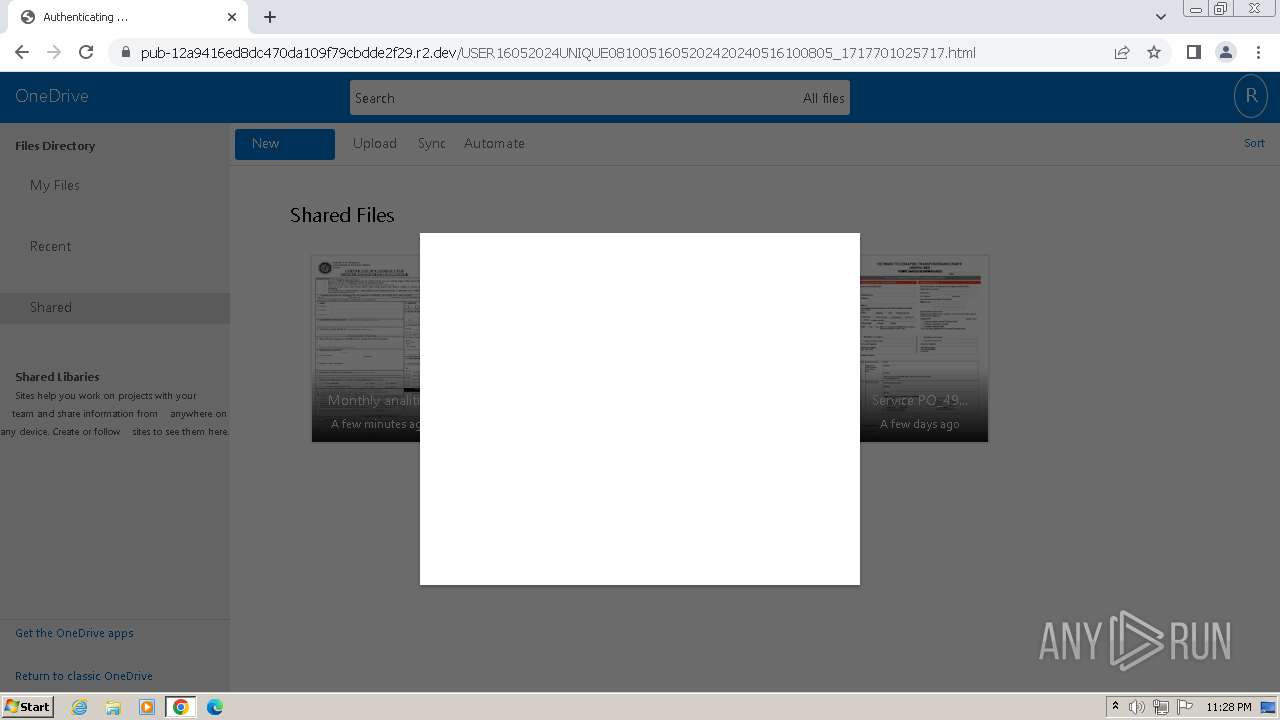The width and height of the screenshot is (1280, 720).
Task: Open the Windows Start button
Action: tap(27, 707)
